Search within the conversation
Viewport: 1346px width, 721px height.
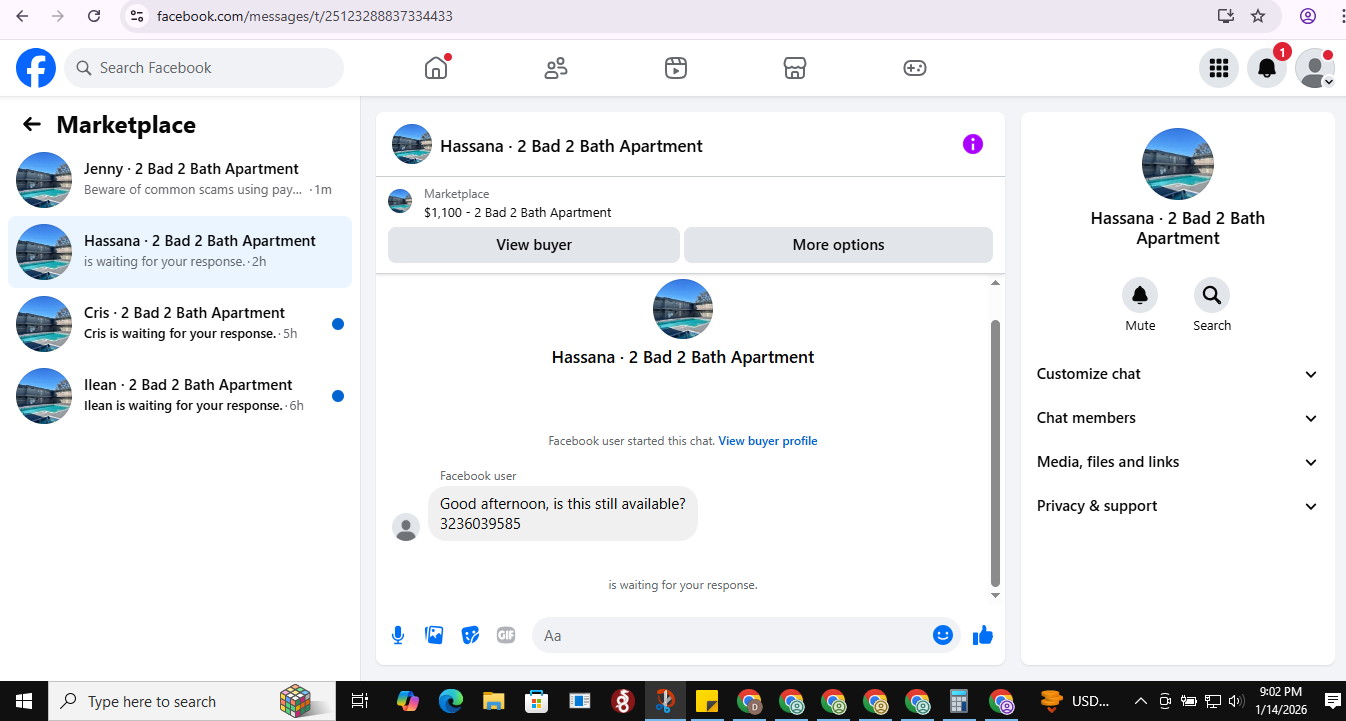1212,295
